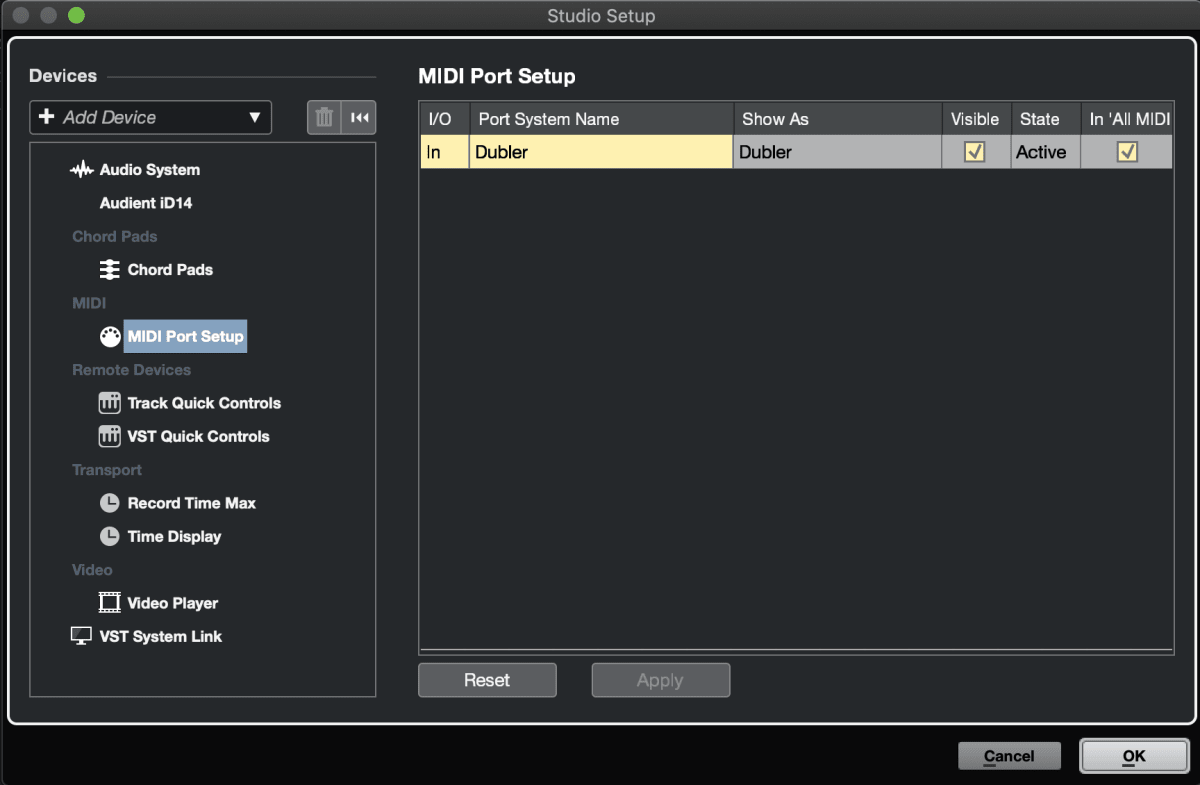
Task: Click the Record Time Max clock icon
Action: (110, 503)
